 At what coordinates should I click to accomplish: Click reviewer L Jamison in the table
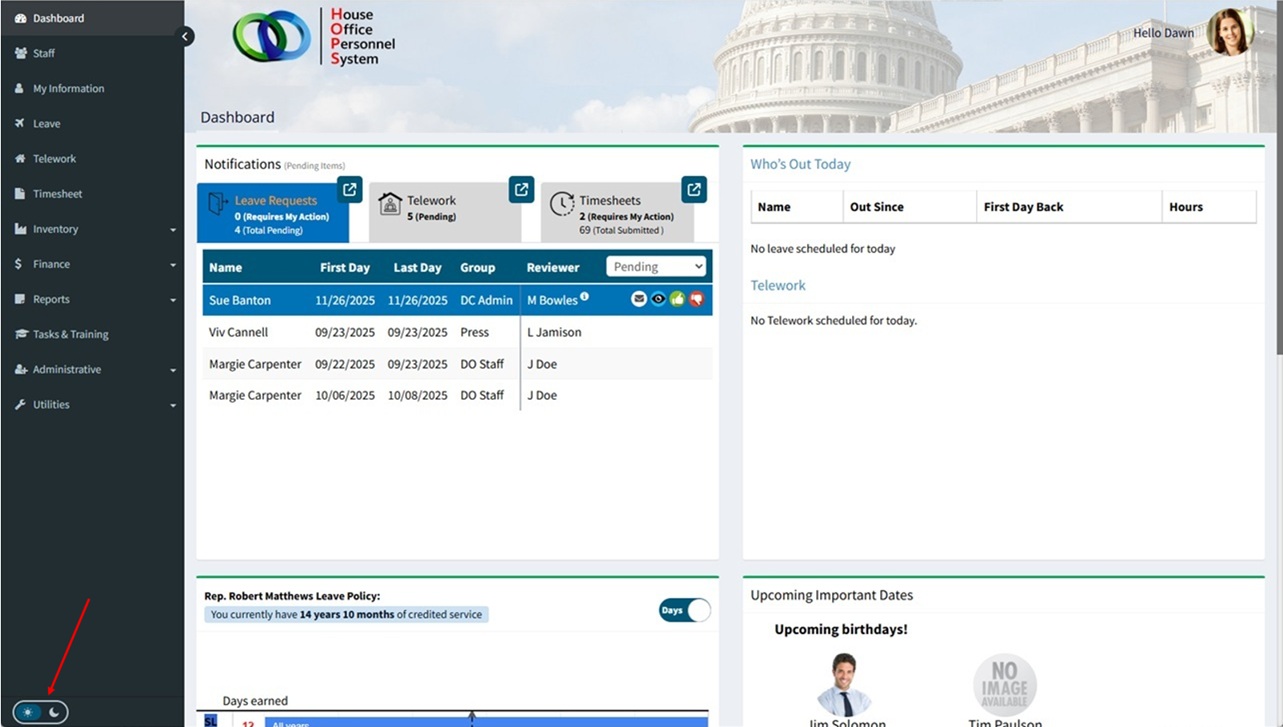click(554, 332)
